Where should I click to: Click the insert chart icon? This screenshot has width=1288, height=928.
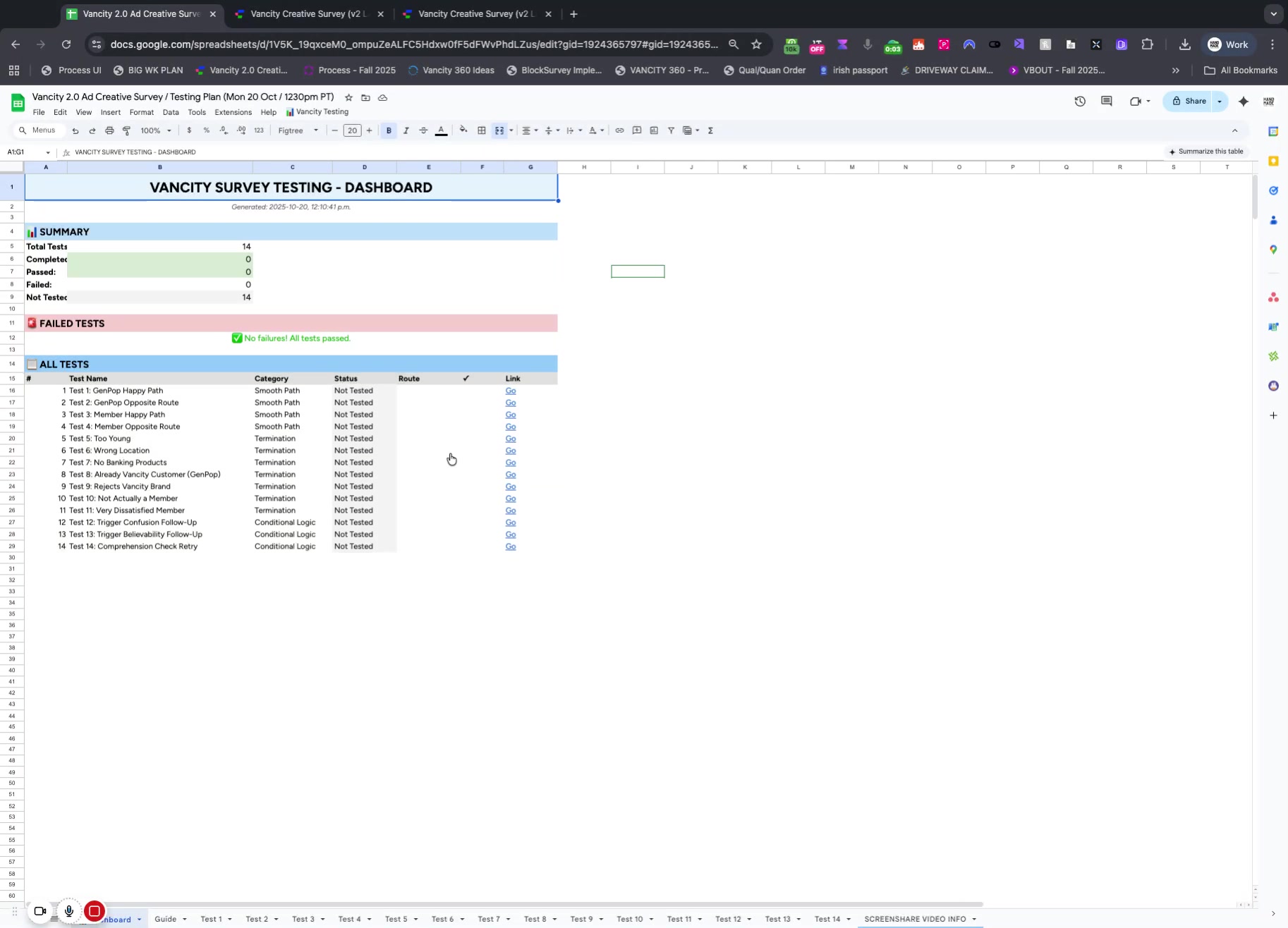[x=654, y=130]
